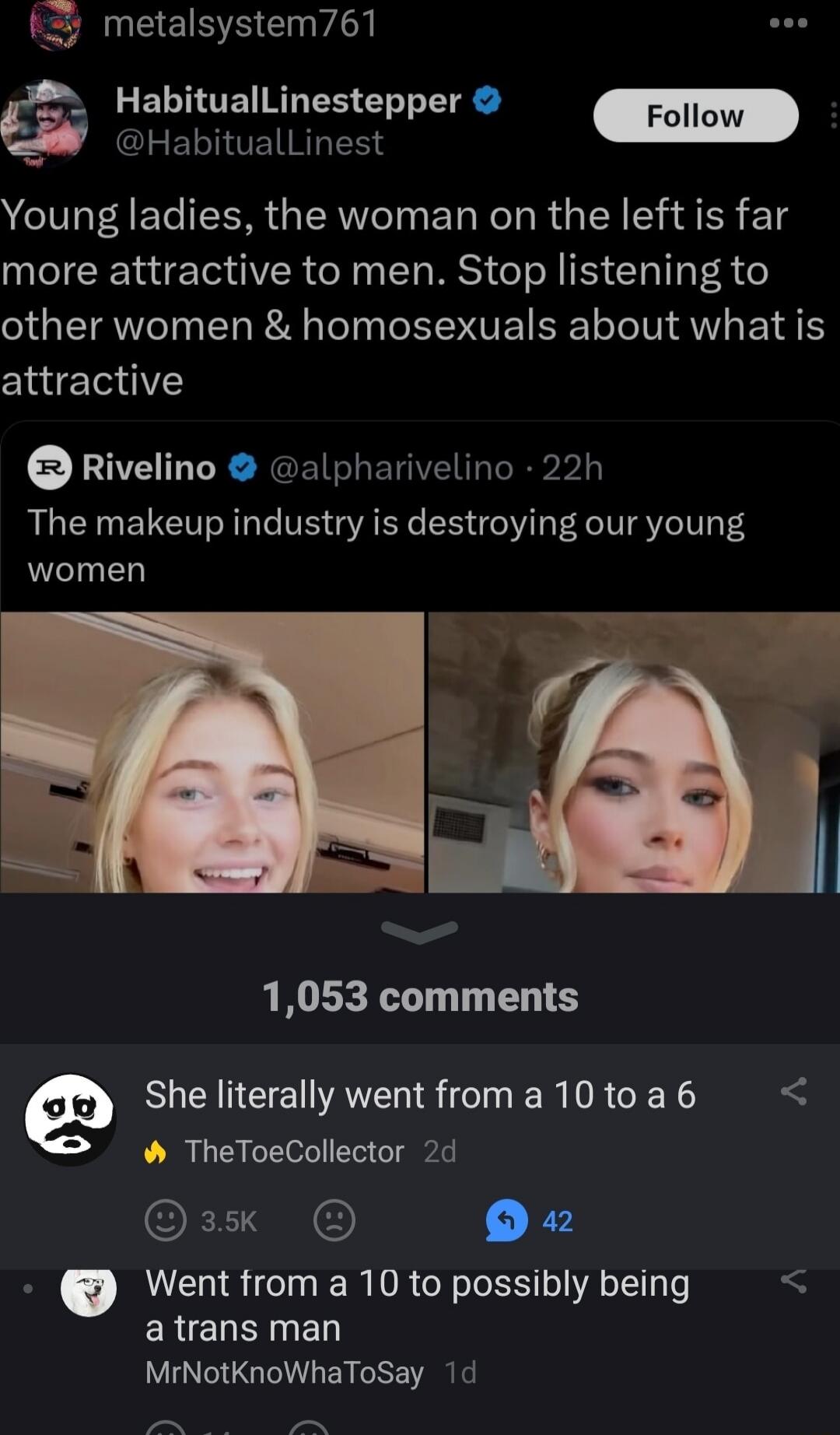
Task: Open the metalsystem761 username link
Action: (x=240, y=23)
